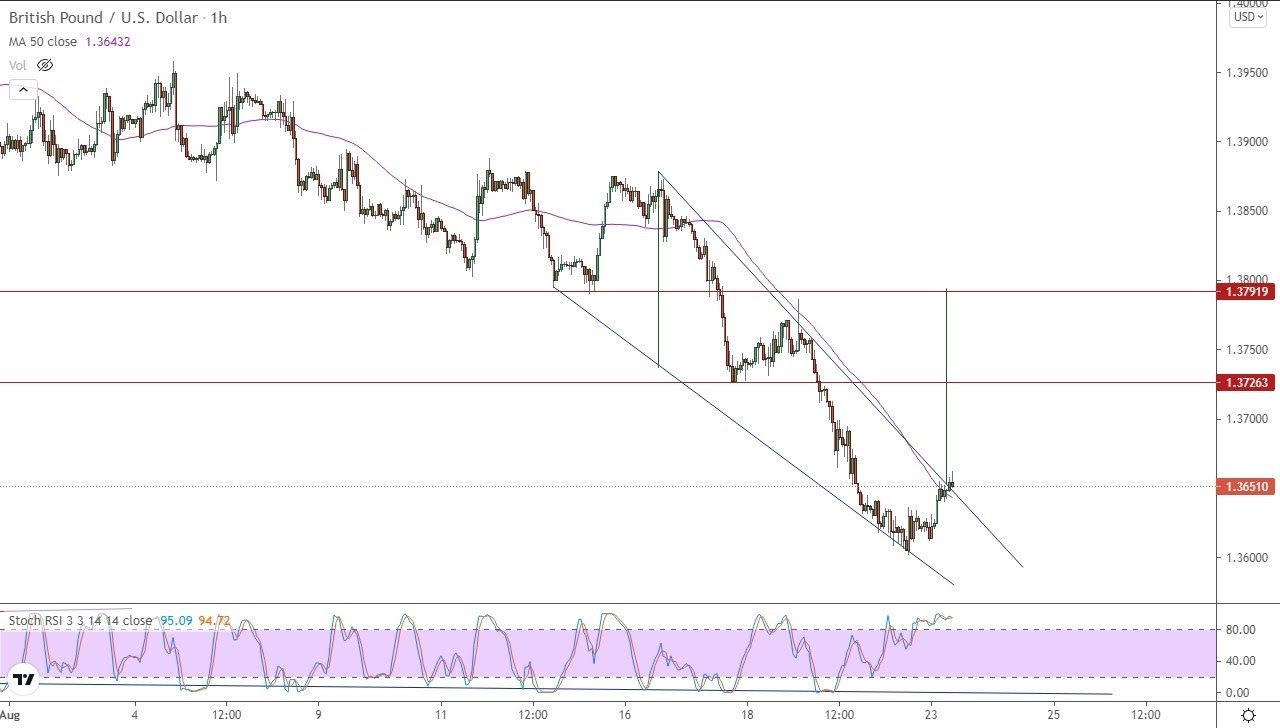The height and width of the screenshot is (728, 1280).
Task: Click the Aug date label on time axis
Action: pos(10,716)
